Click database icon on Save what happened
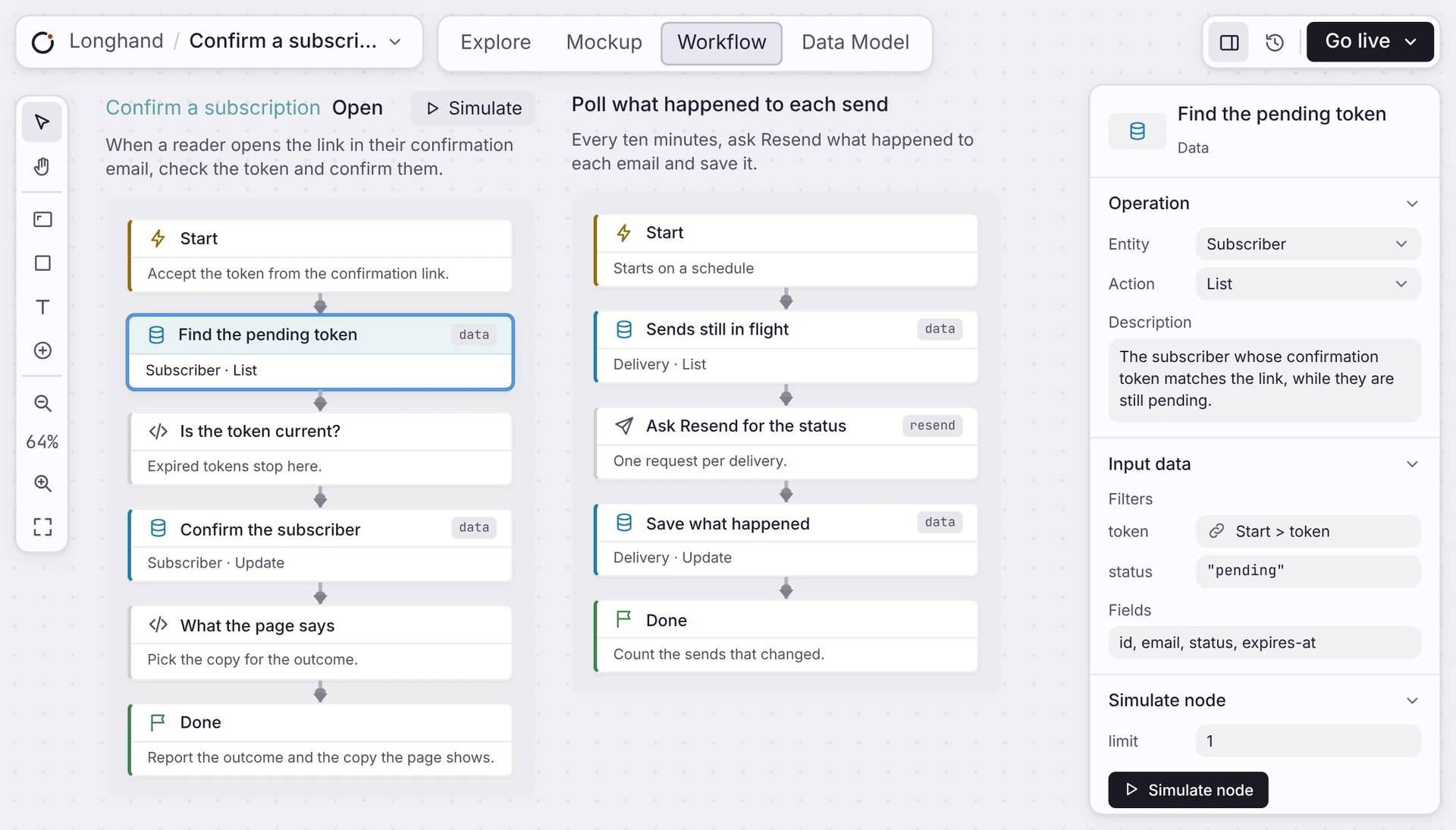1456x830 pixels. tap(623, 523)
